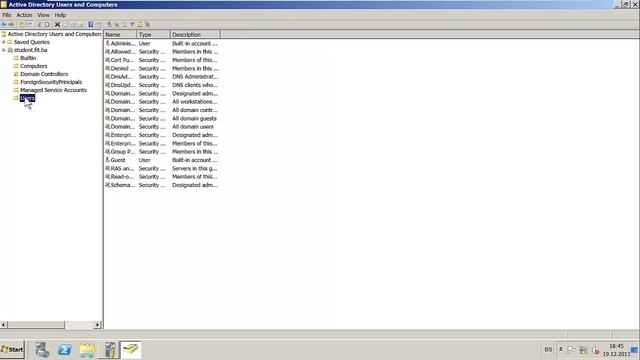The width and height of the screenshot is (640, 360).
Task: Click the toolbar Forward arrow
Action: point(11,24)
